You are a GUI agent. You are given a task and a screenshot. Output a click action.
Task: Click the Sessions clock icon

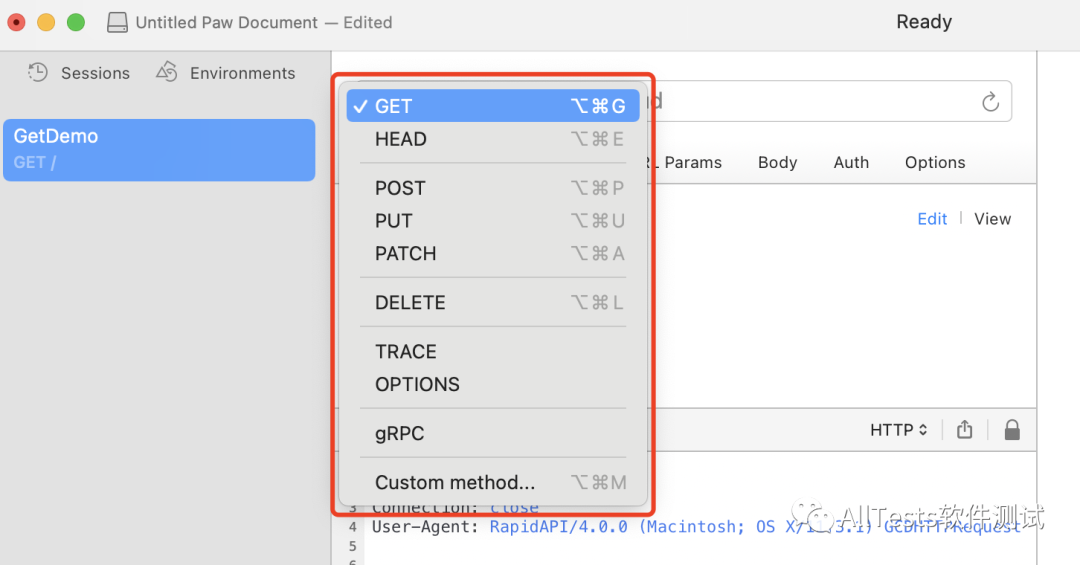[x=38, y=72]
